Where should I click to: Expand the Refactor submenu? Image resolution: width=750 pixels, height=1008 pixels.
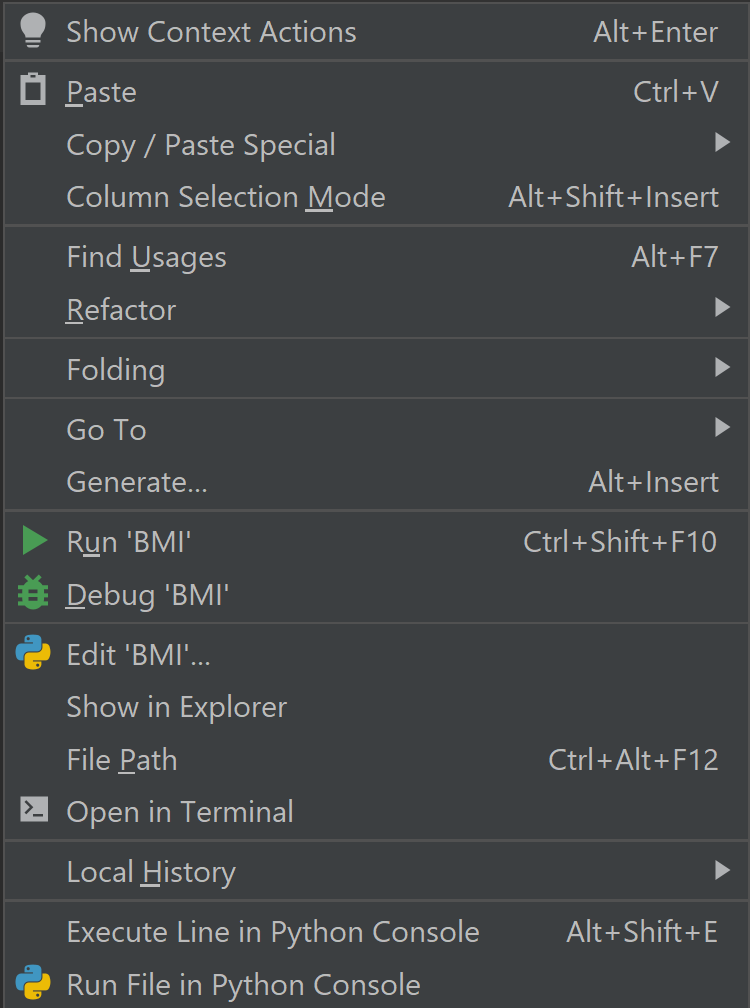coord(120,310)
